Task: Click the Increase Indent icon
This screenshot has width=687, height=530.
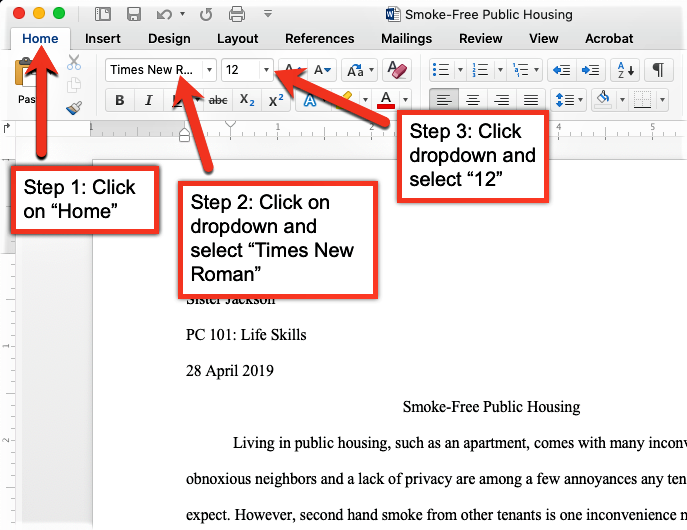Action: pos(591,70)
